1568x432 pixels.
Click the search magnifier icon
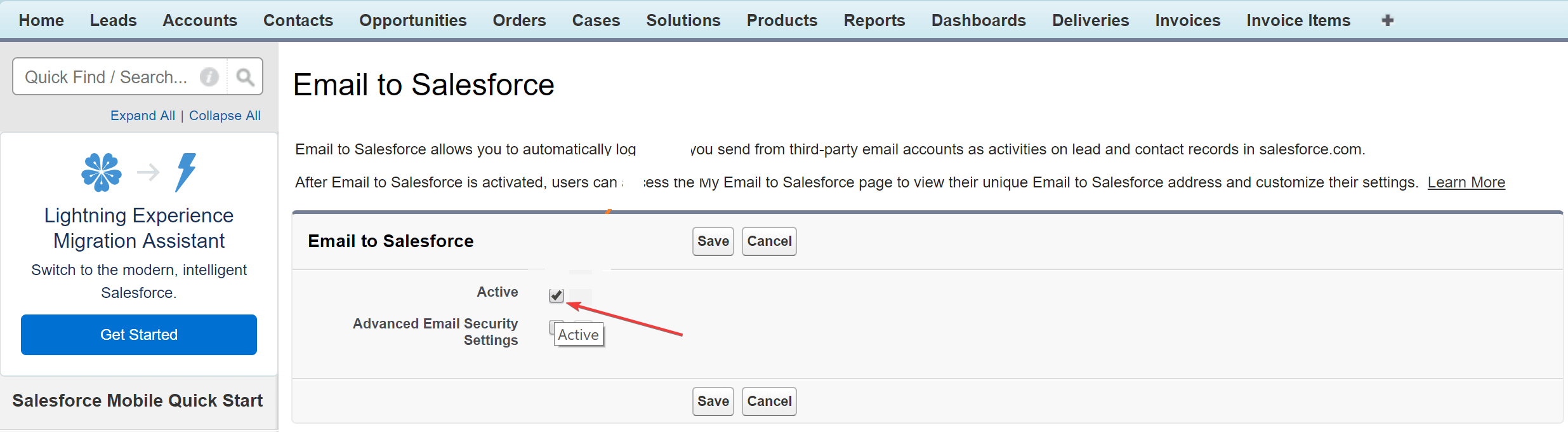pos(245,76)
